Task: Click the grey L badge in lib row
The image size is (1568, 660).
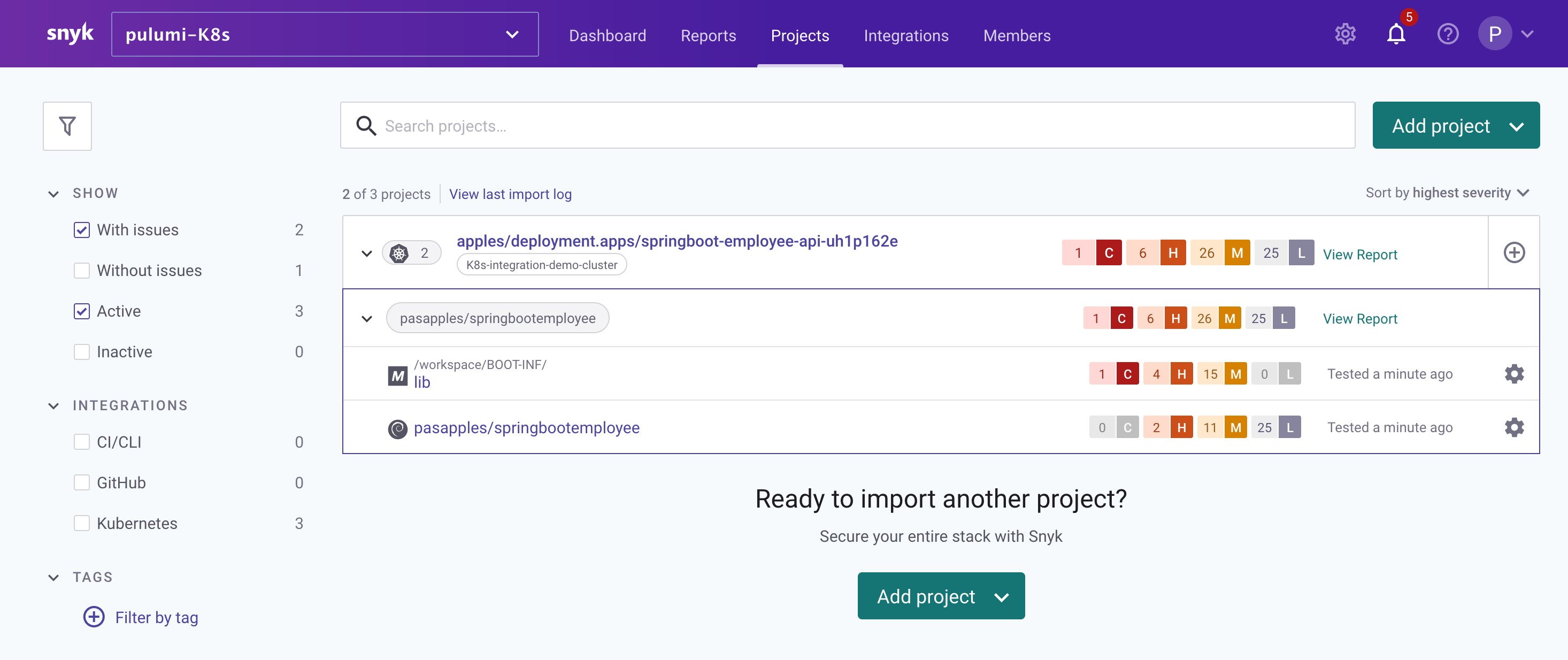Action: point(1289,374)
